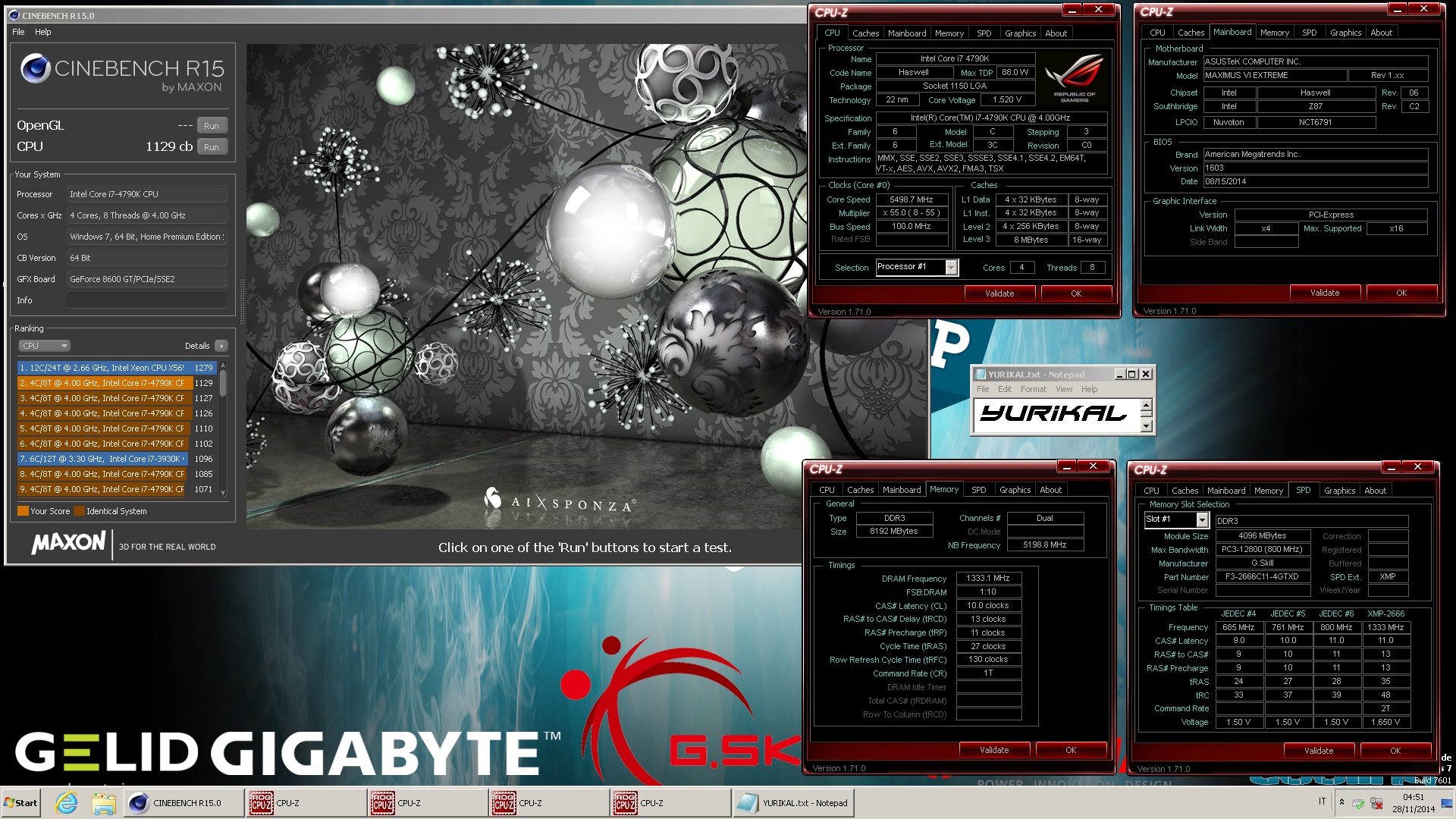
Task: Open Graphics tab in the CPU-Z Mainboard window
Action: [1345, 33]
